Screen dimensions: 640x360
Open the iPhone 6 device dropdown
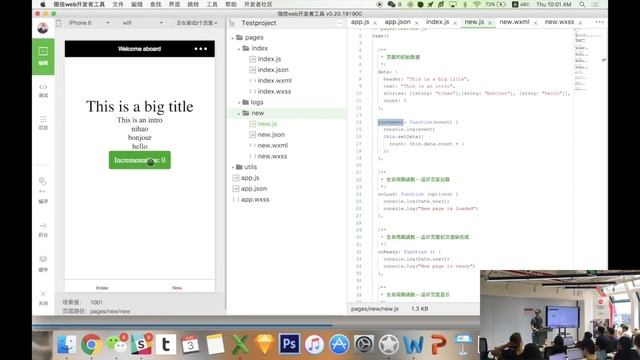89,23
